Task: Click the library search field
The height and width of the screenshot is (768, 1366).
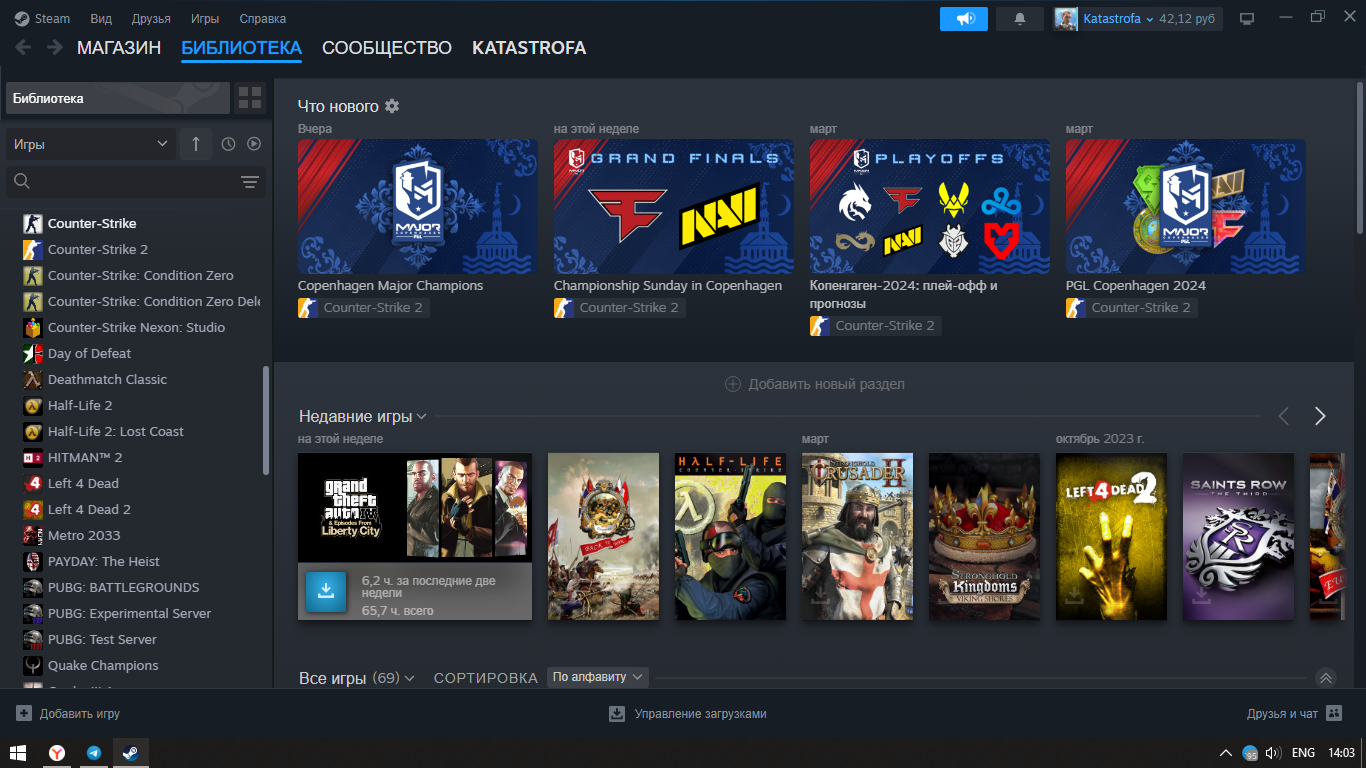Action: pyautogui.click(x=136, y=182)
